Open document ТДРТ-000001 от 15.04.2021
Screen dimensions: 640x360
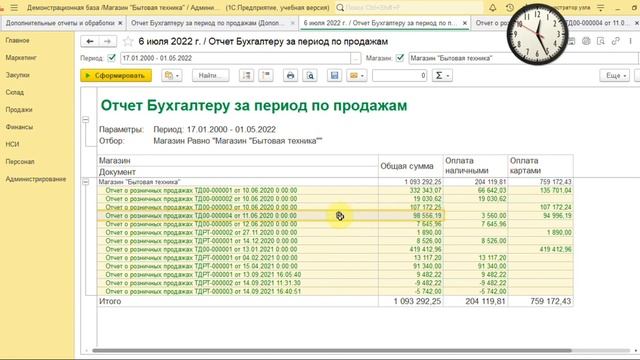pyautogui.click(x=201, y=266)
